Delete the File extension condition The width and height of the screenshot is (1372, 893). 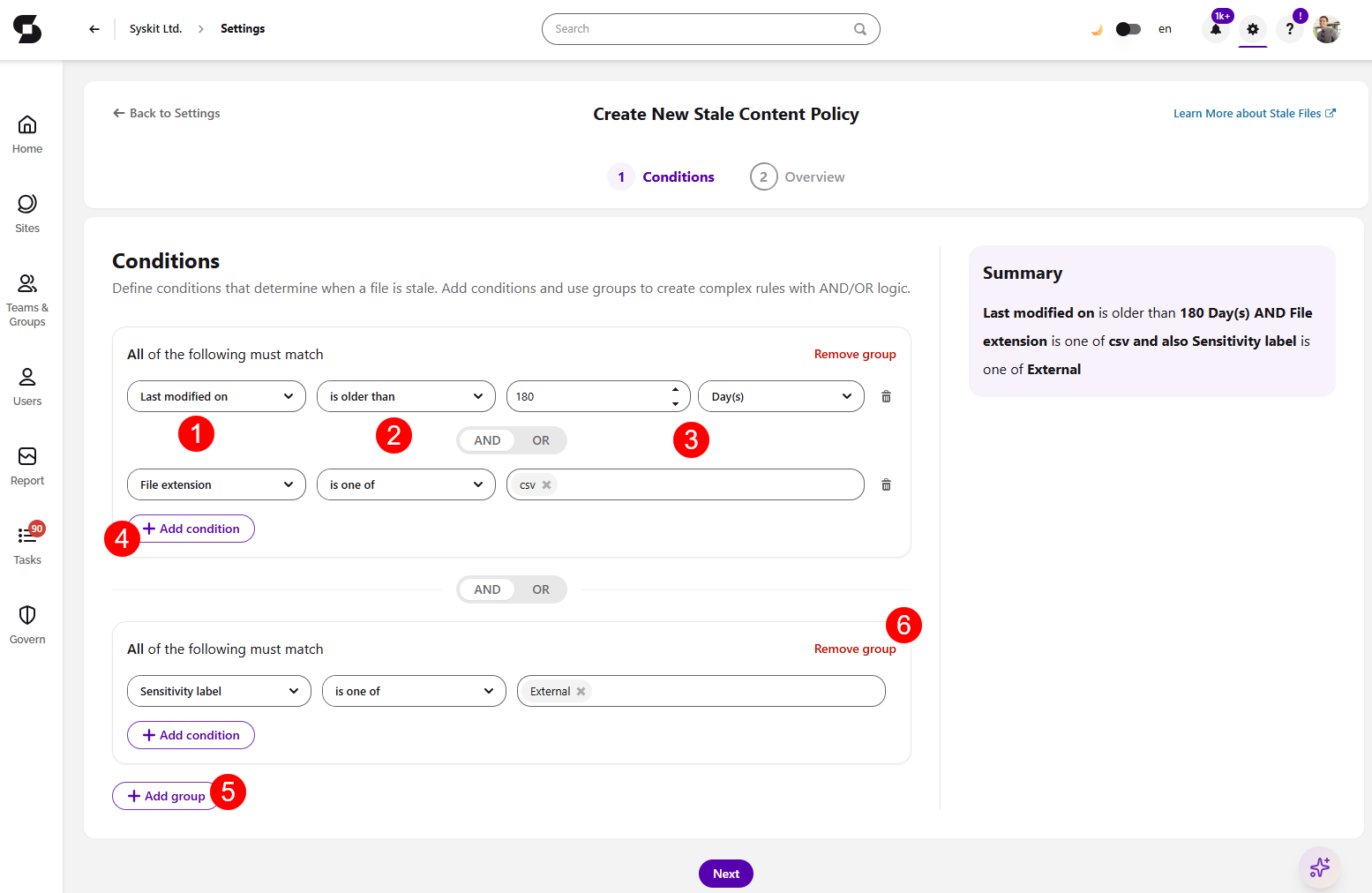[x=886, y=484]
